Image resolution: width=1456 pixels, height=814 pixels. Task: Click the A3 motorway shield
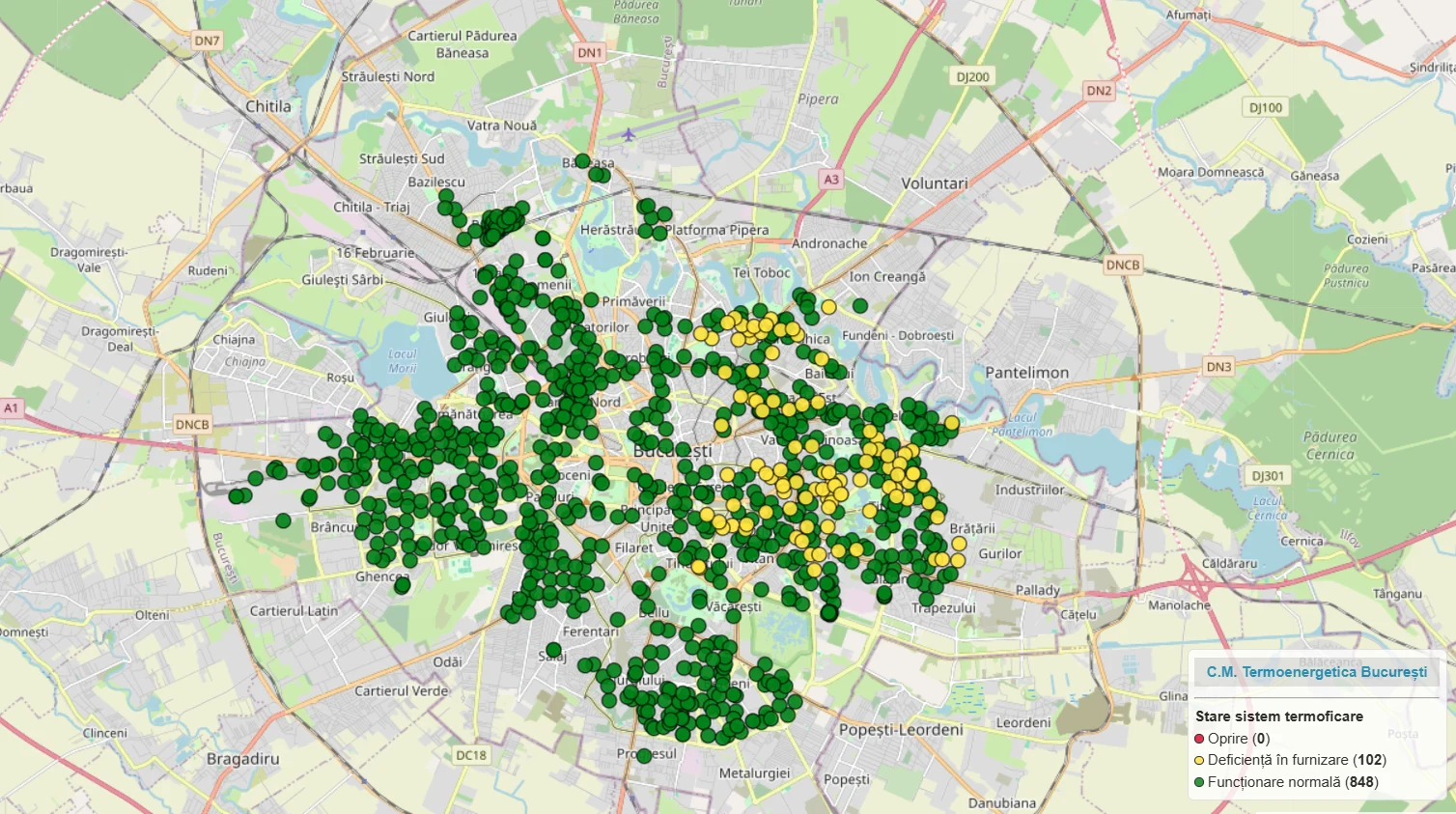point(831,179)
